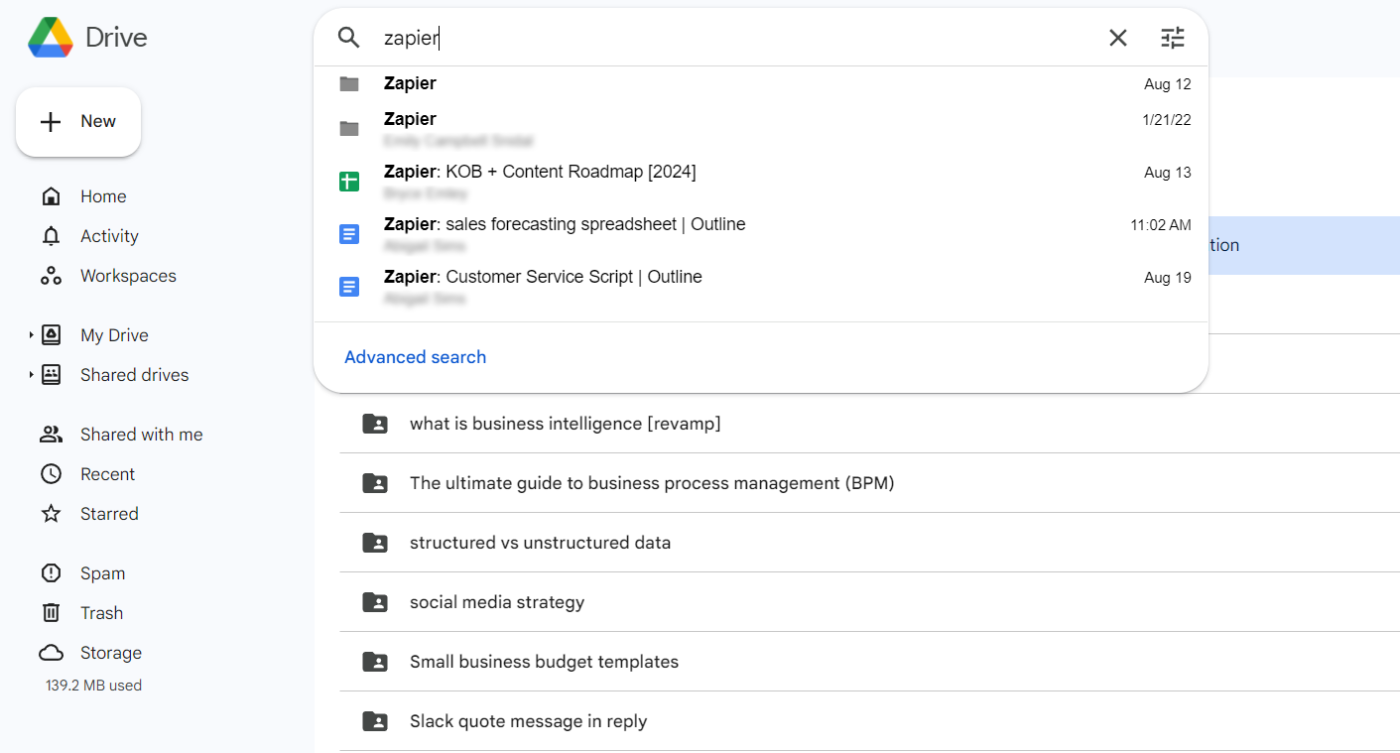Open search filter options icon
This screenshot has height=753, width=1400.
tap(1172, 38)
